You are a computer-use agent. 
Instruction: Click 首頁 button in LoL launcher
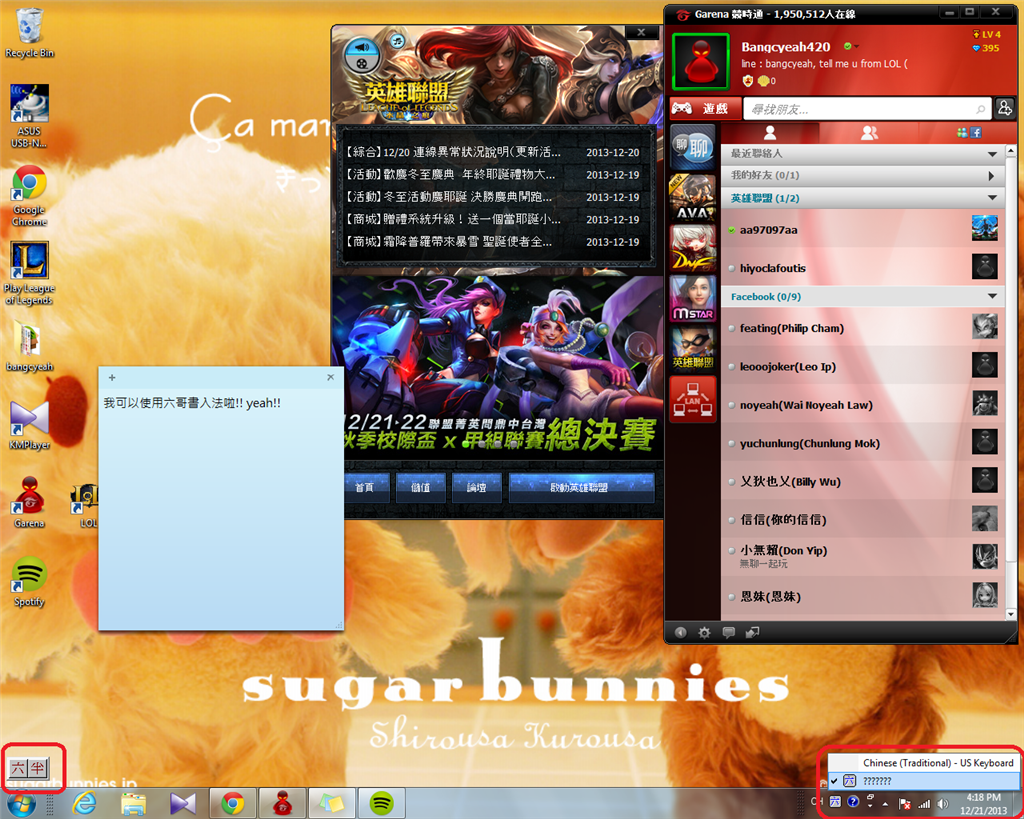click(x=364, y=487)
